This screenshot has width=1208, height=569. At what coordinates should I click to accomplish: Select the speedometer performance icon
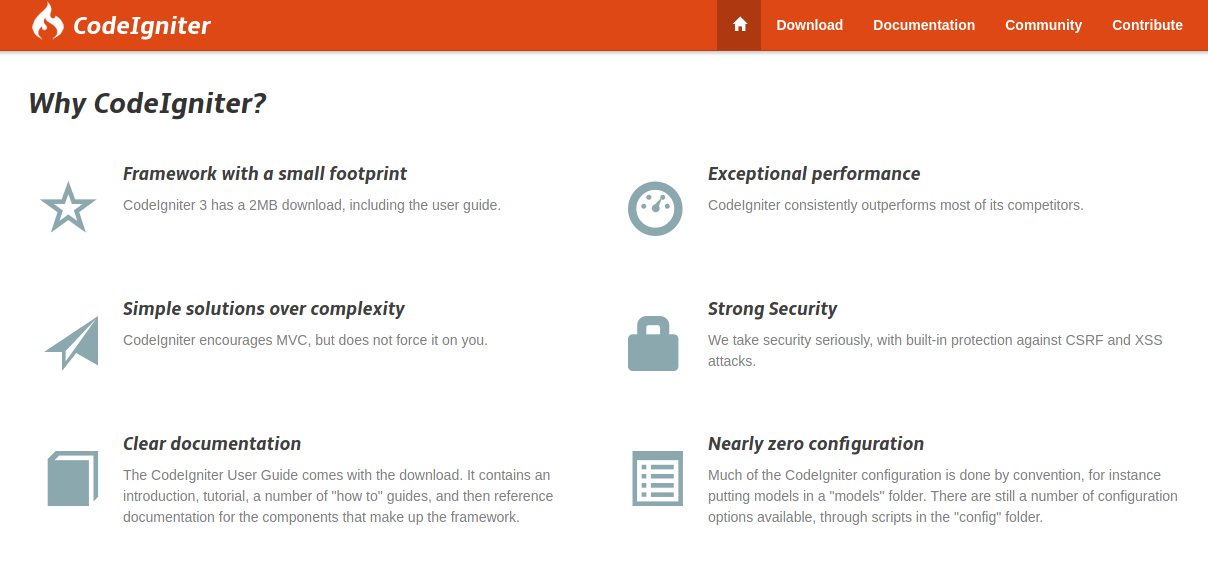(x=654, y=209)
